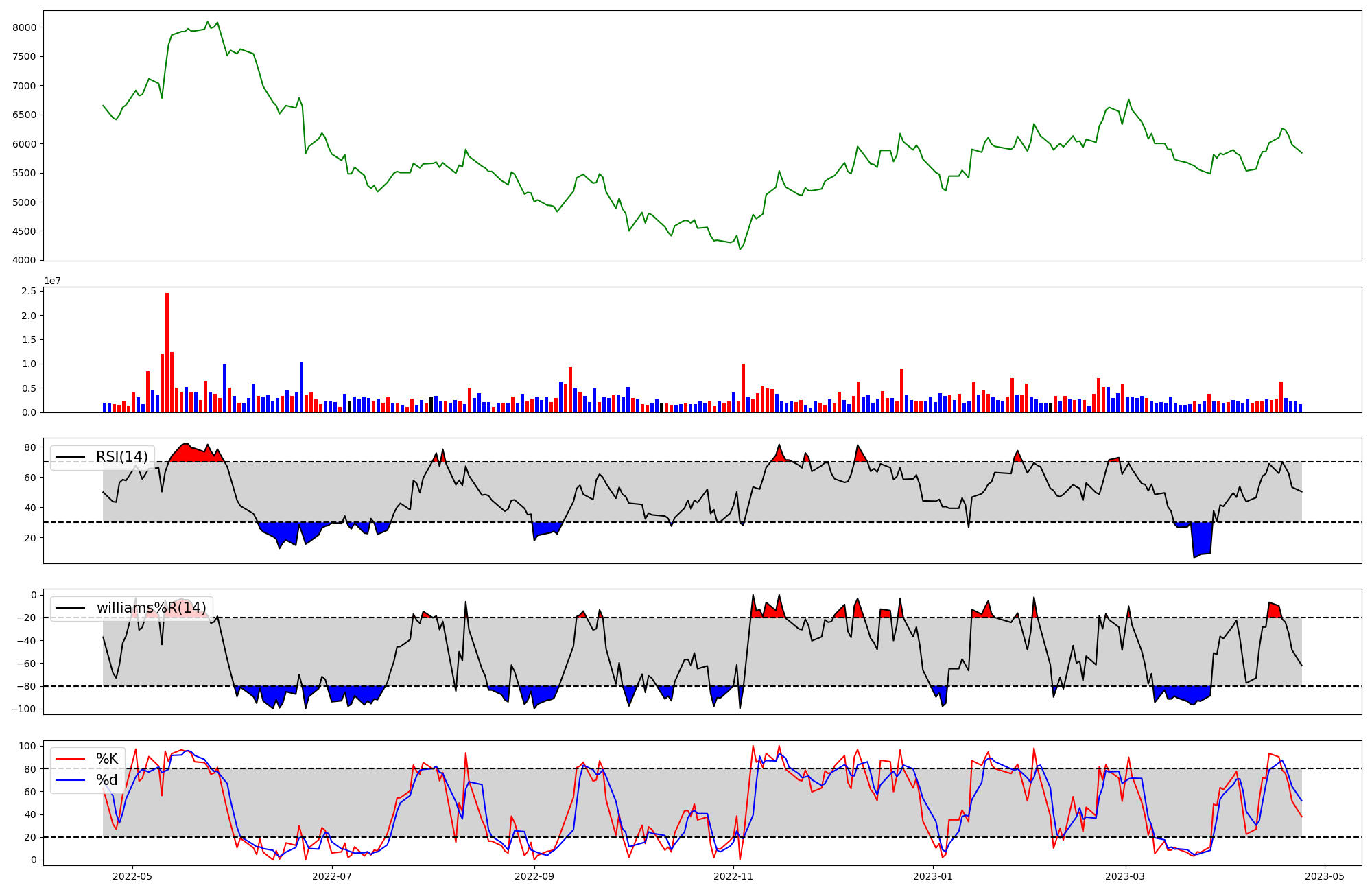Click the 8000 price axis tick label
Image resolution: width=1372 pixels, height=892 pixels.
(25, 27)
